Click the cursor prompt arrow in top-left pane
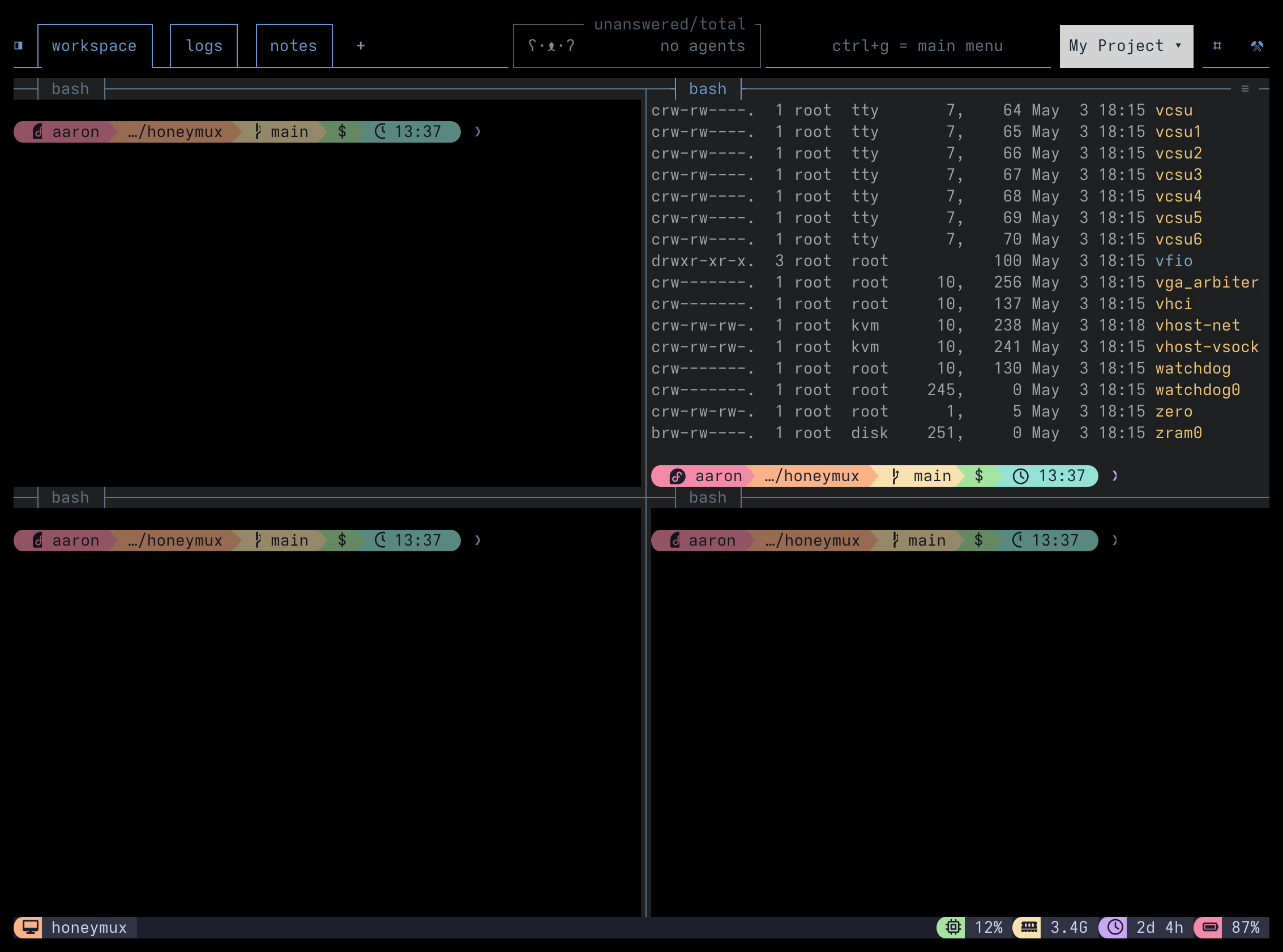This screenshot has height=952, width=1283. point(478,132)
